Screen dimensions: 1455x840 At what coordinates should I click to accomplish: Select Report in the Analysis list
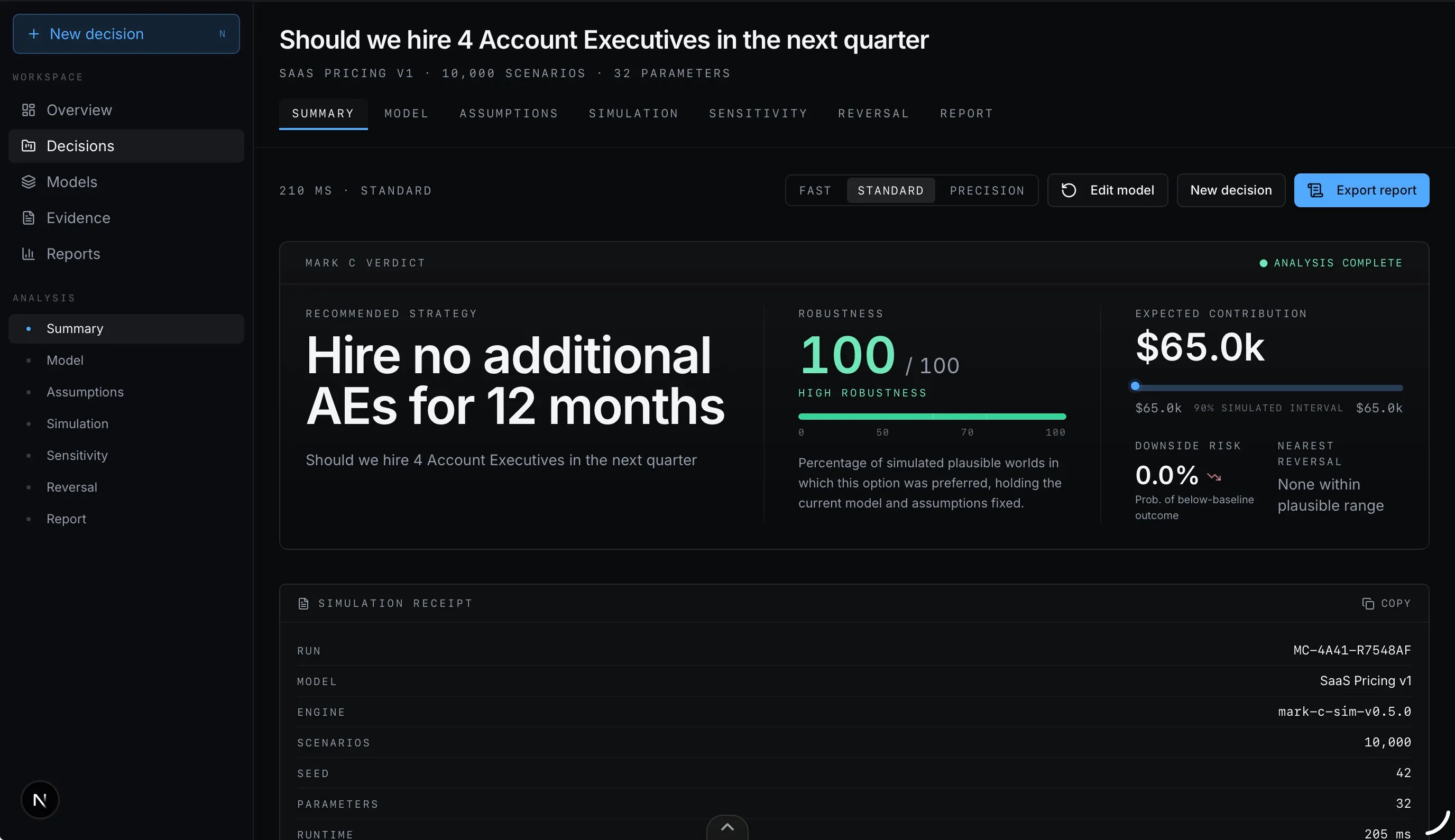tap(126, 519)
